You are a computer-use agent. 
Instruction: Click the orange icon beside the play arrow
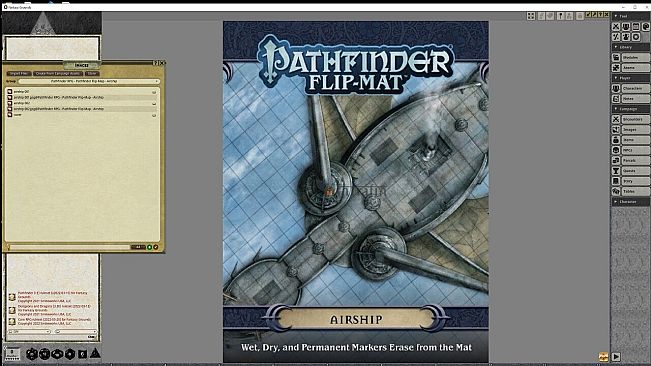(x=603, y=356)
